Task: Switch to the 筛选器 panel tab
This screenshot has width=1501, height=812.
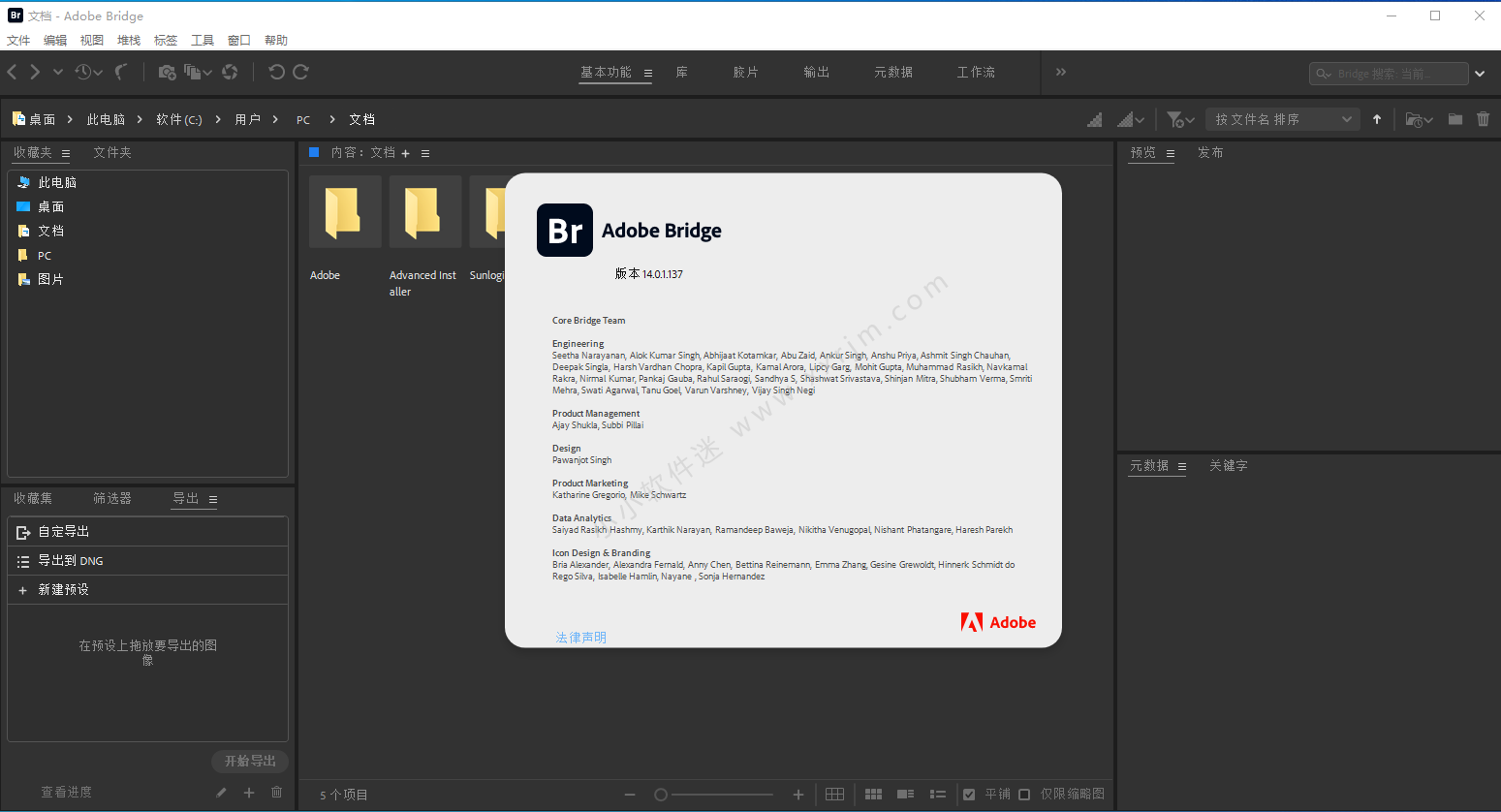Action: [x=112, y=498]
